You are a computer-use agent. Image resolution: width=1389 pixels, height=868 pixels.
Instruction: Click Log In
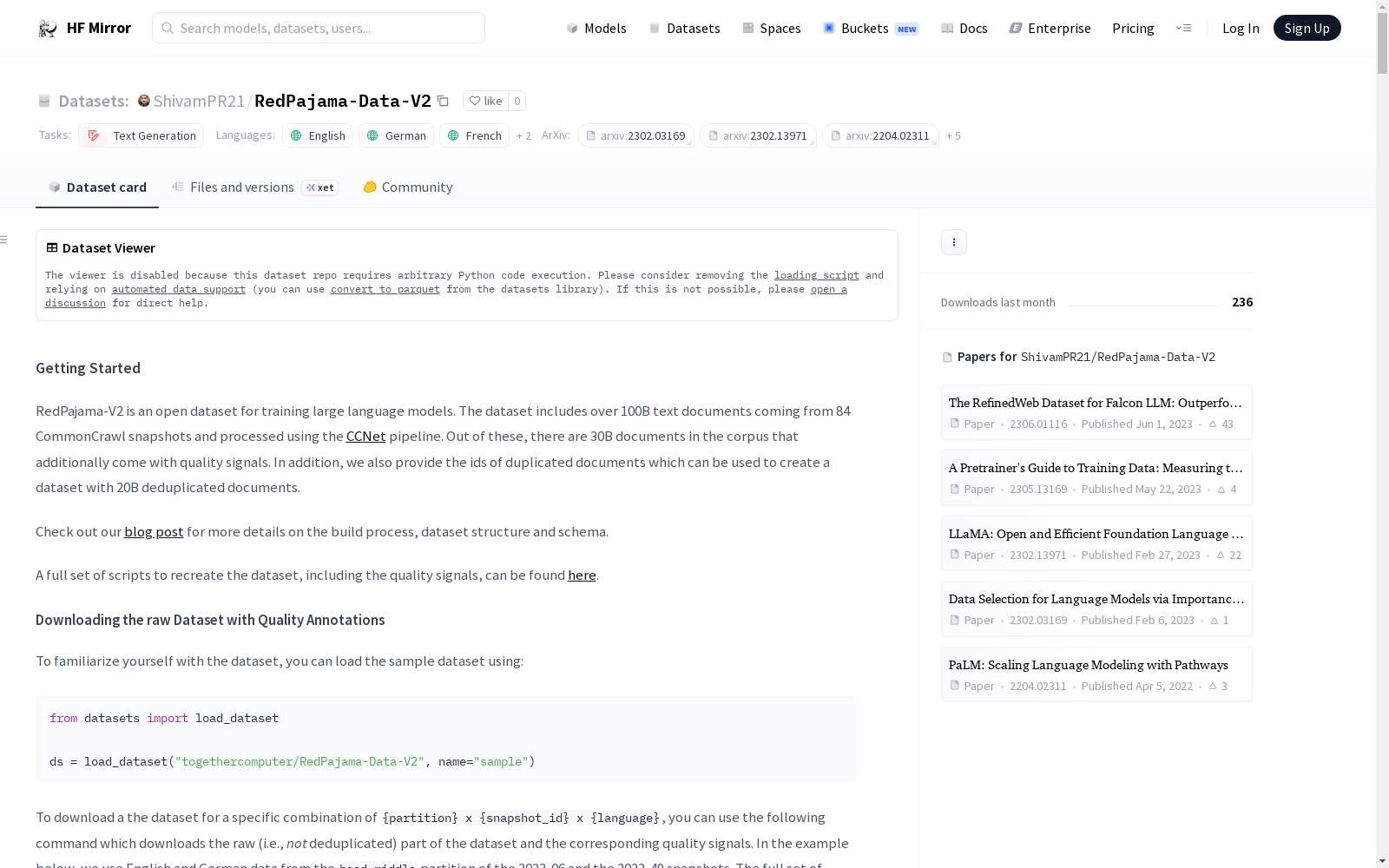[1241, 28]
